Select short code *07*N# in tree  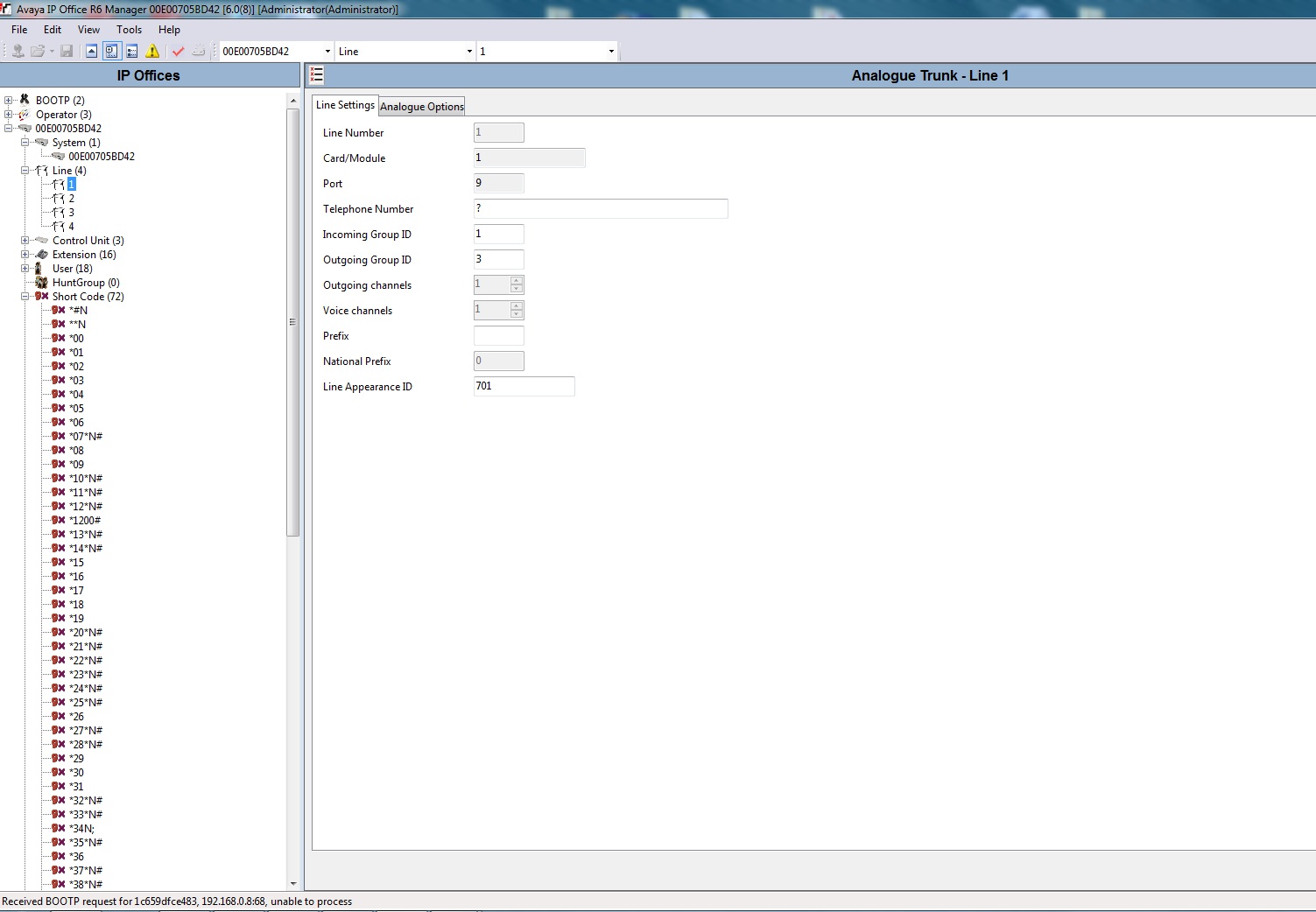pos(86,437)
